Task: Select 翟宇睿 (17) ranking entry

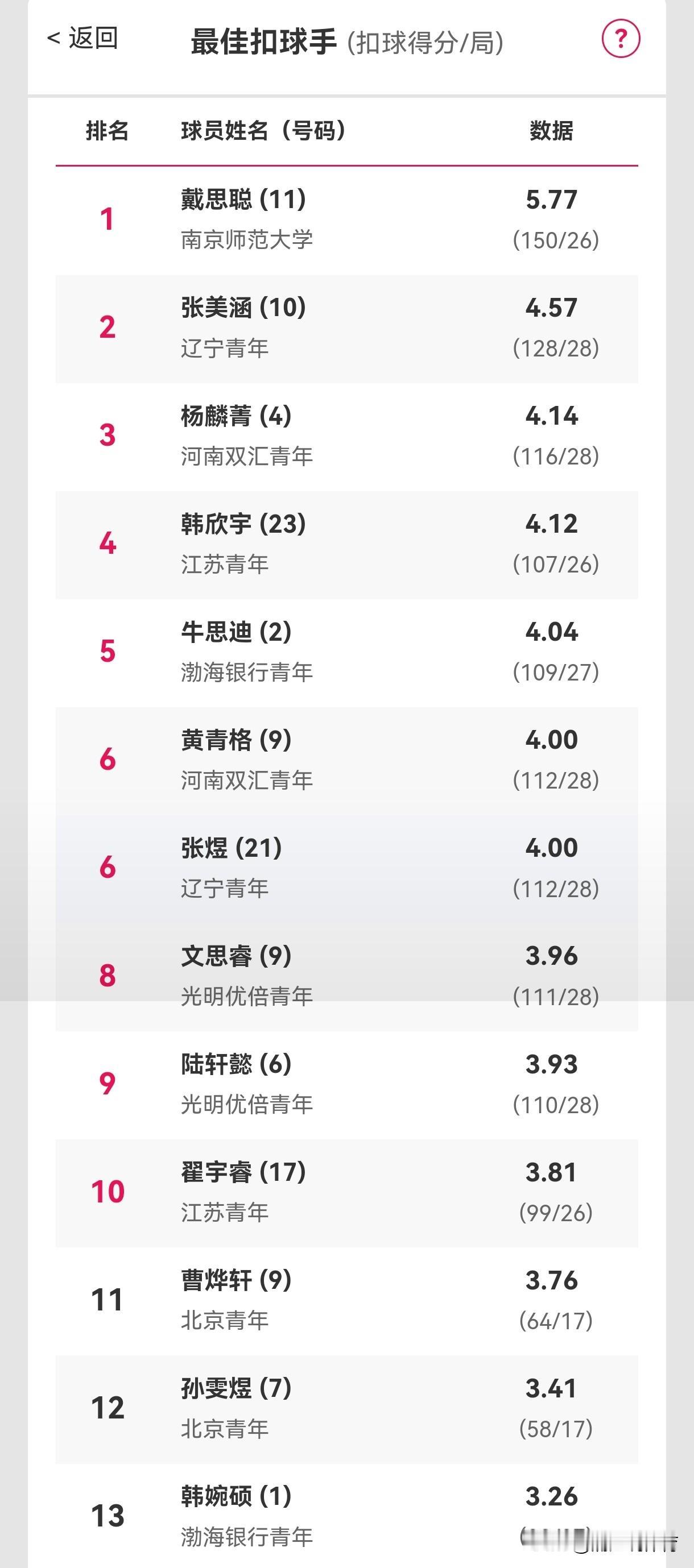Action: pos(346,1193)
